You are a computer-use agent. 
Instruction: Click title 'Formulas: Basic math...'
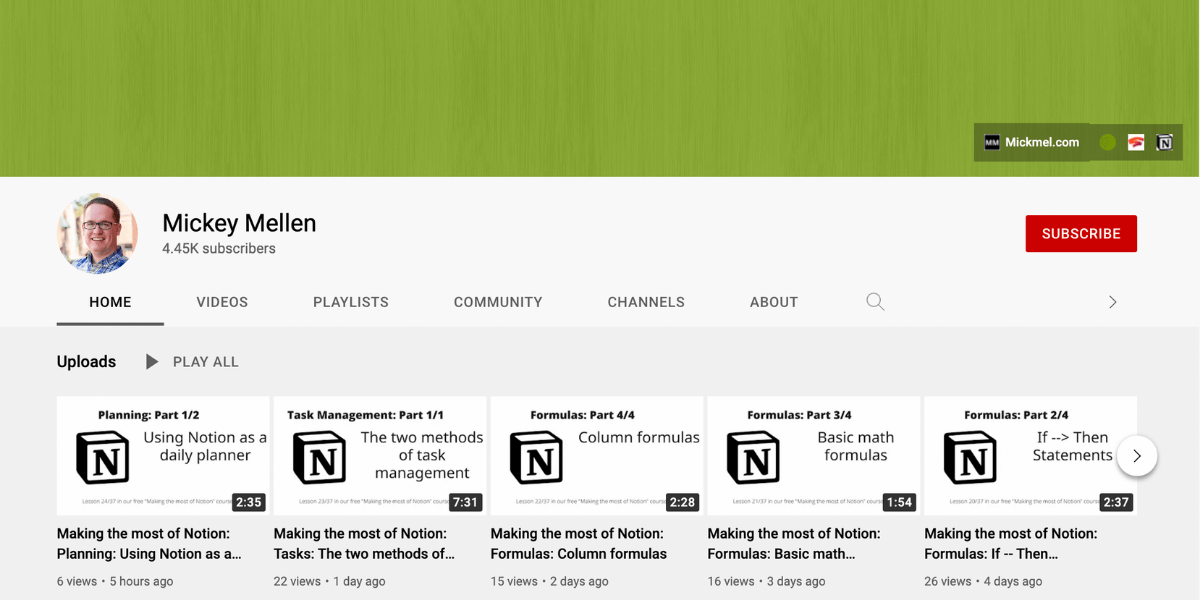pyautogui.click(x=794, y=544)
